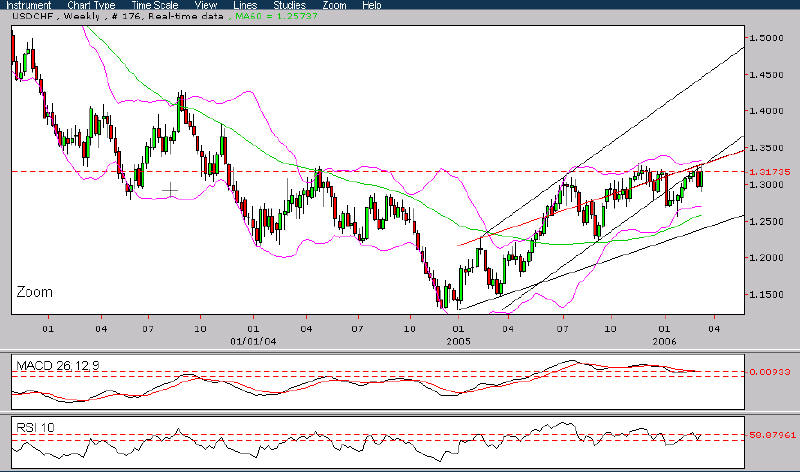Viewport: 800px width, 472px height.
Task: Click the crosshair cursor marker on chart
Action: tap(170, 191)
